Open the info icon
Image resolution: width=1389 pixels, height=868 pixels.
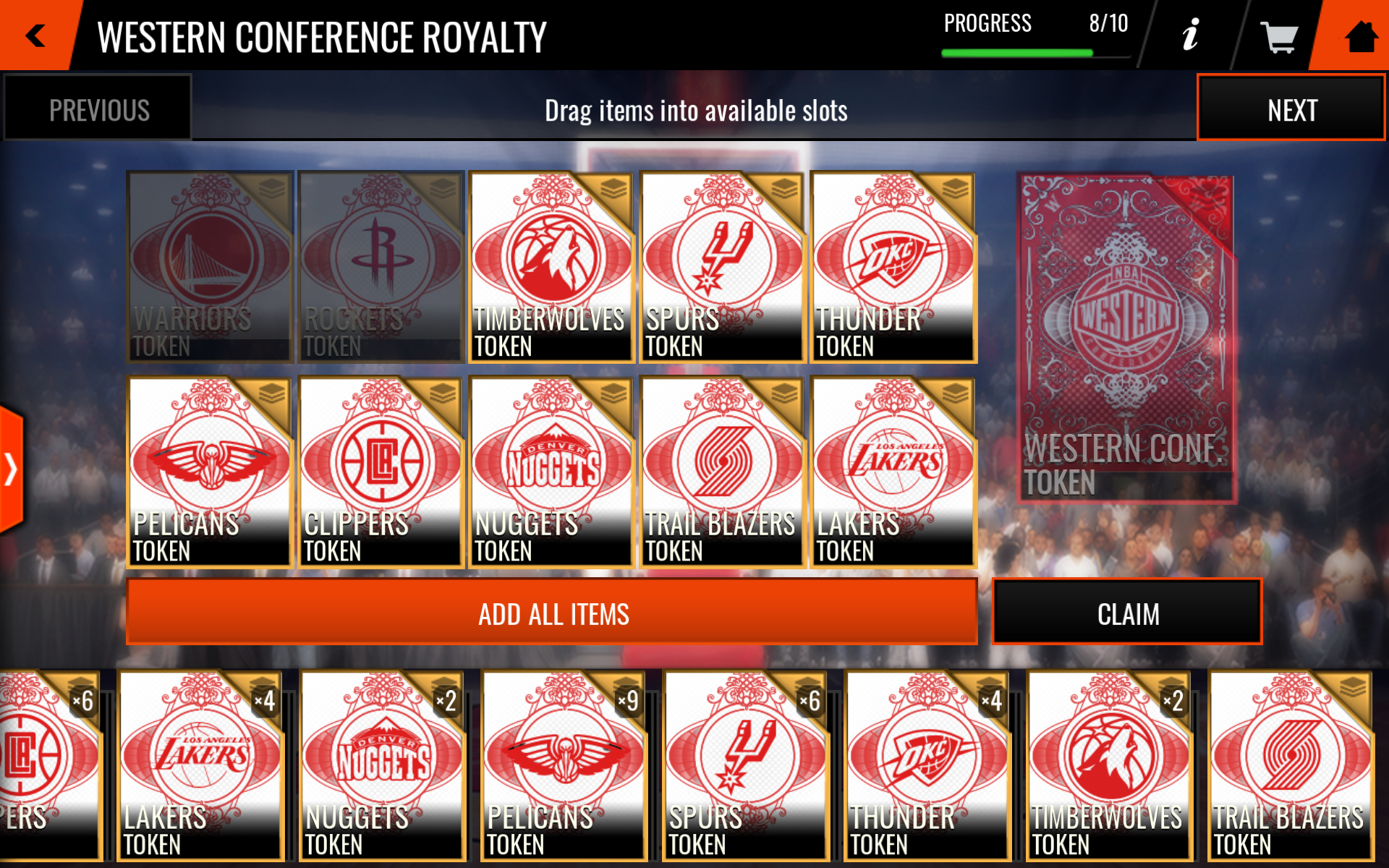coord(1190,35)
